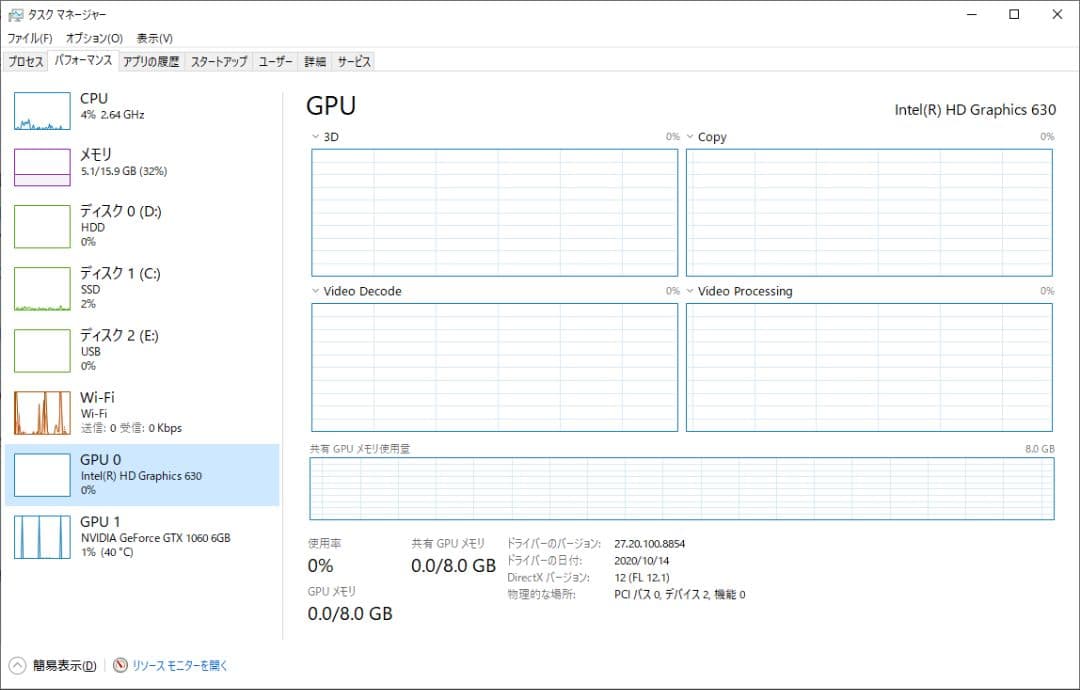Open the メモリ usage thumbnail in sidebar

click(42, 167)
